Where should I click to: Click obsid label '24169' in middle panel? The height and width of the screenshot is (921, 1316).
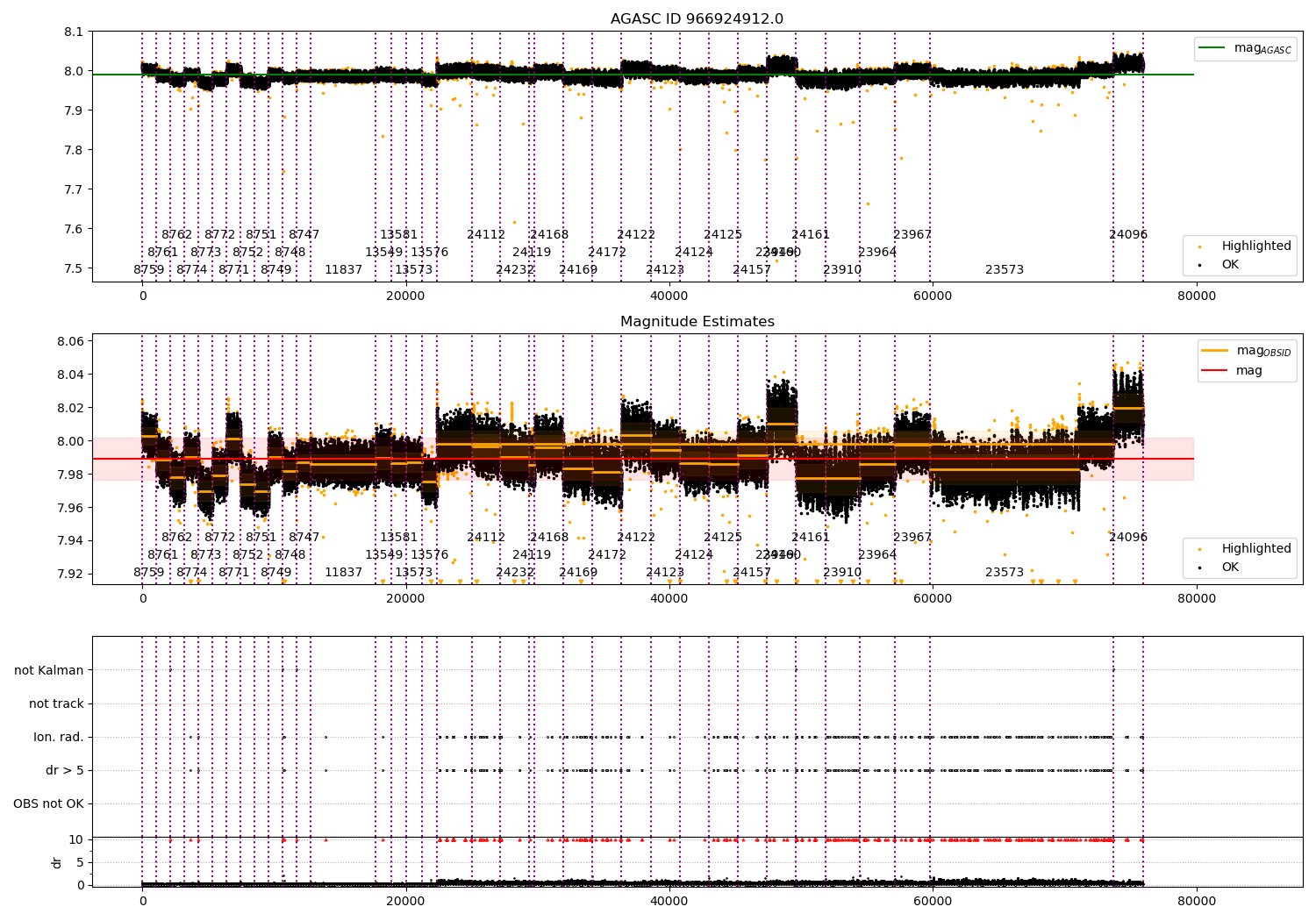578,572
